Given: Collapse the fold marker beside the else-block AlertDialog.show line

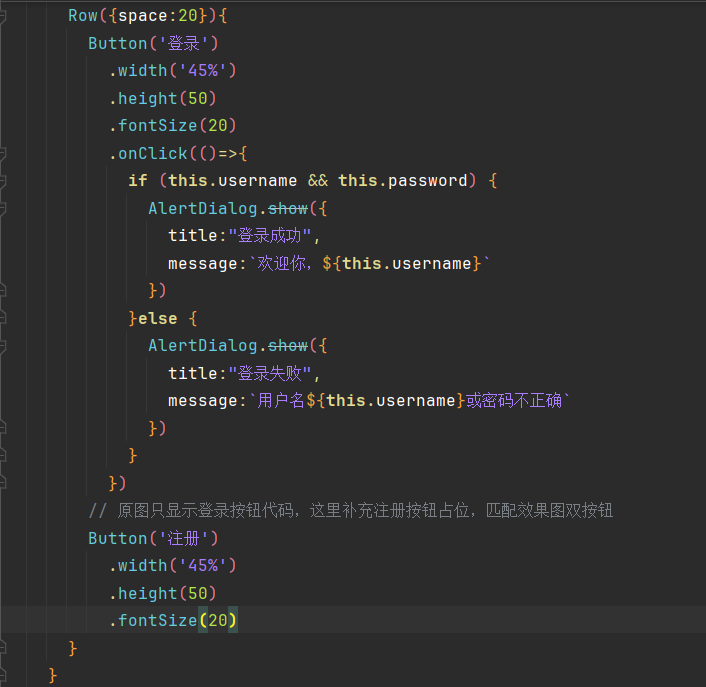Looking at the screenshot, I should click(x=2, y=346).
